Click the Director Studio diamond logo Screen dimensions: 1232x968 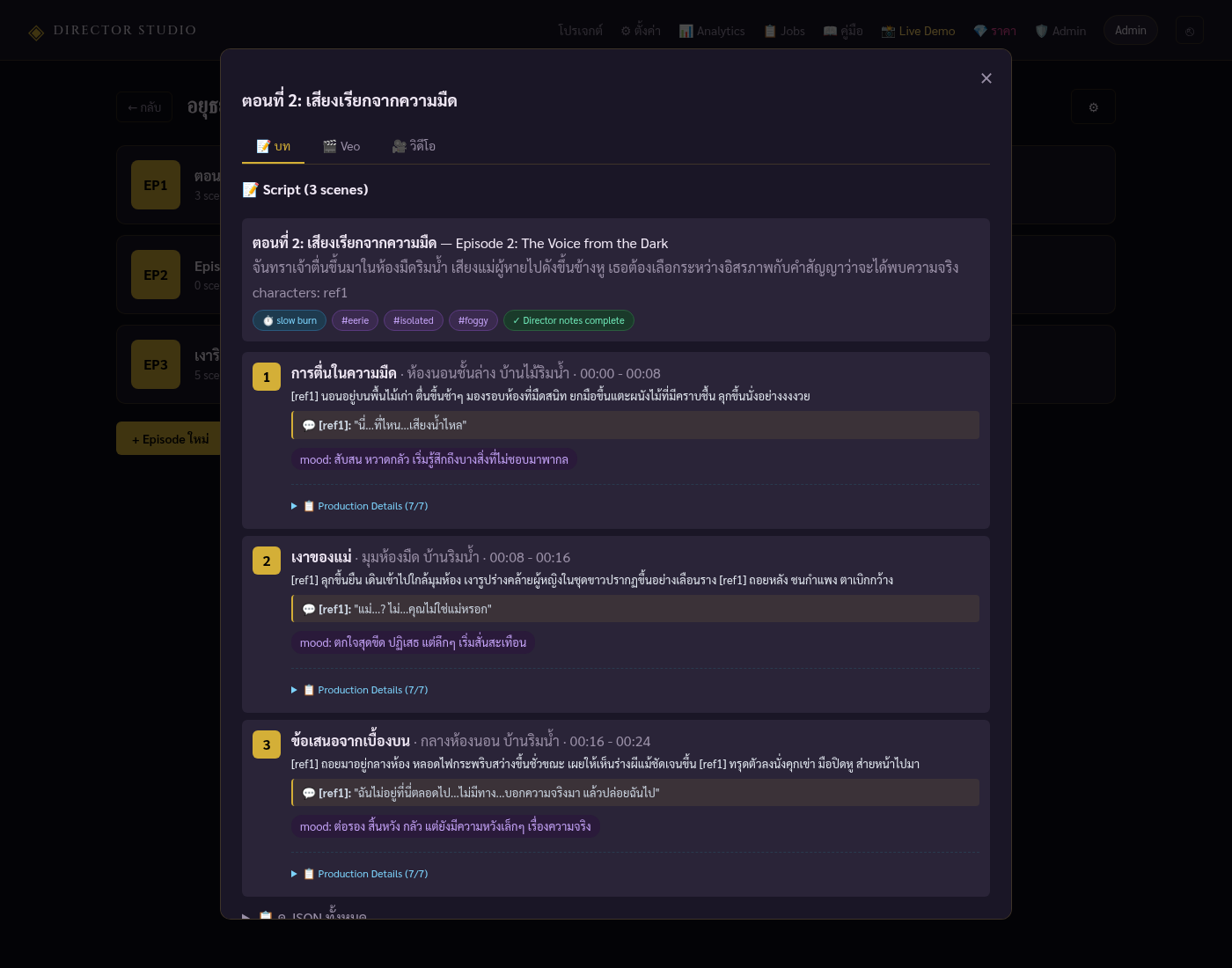[36, 33]
